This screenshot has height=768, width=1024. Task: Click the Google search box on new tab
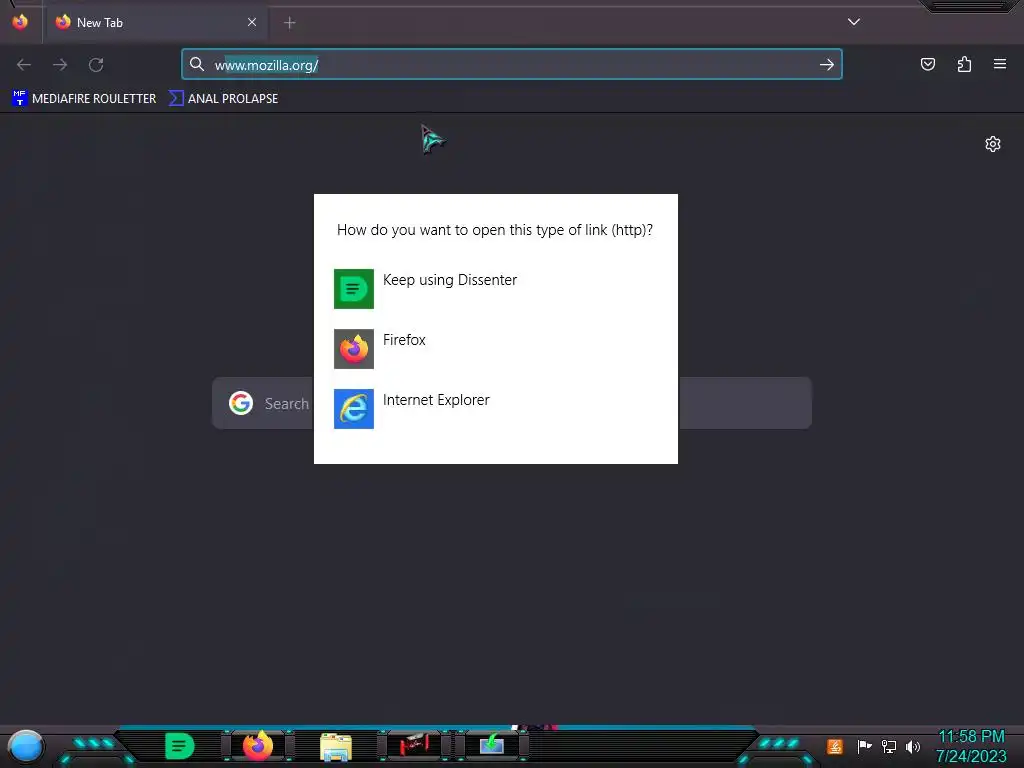[512, 403]
